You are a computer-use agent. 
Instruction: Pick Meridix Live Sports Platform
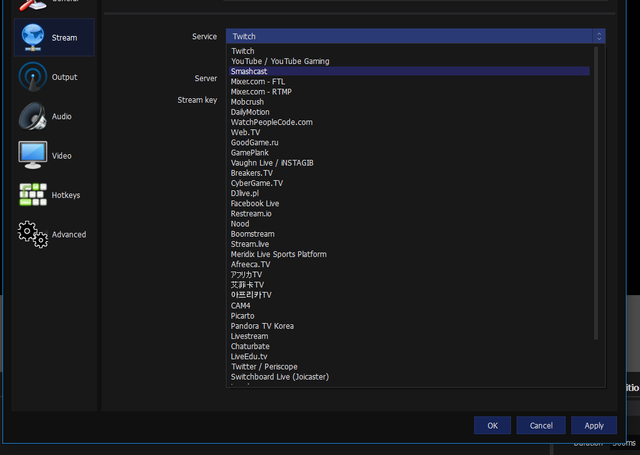(x=410, y=254)
